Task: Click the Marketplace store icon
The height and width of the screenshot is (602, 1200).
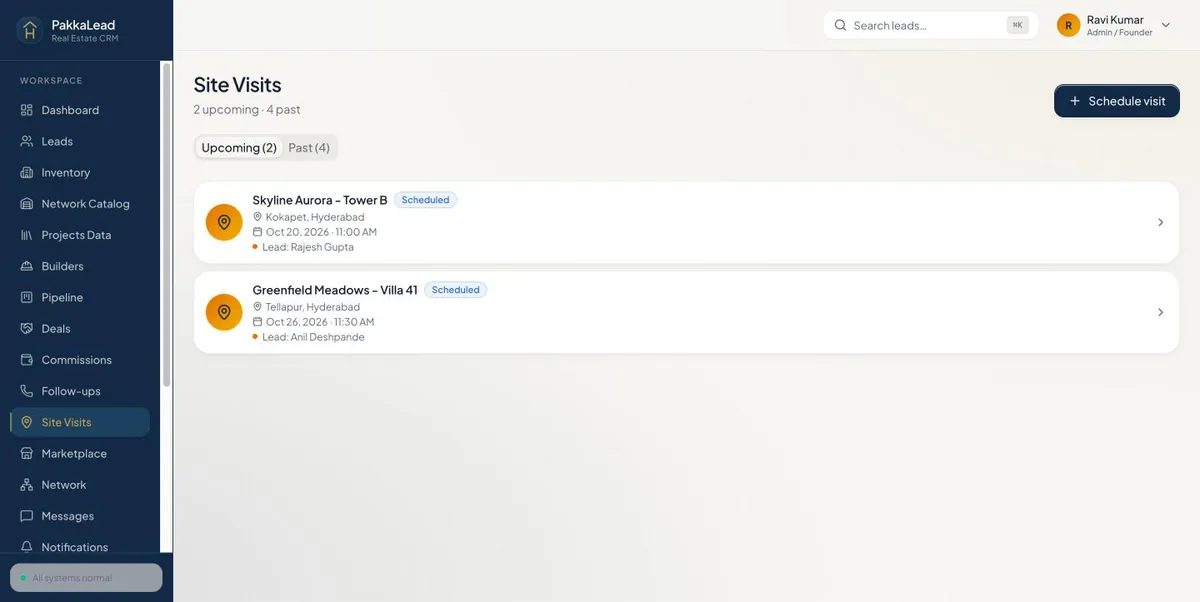Action: point(27,453)
